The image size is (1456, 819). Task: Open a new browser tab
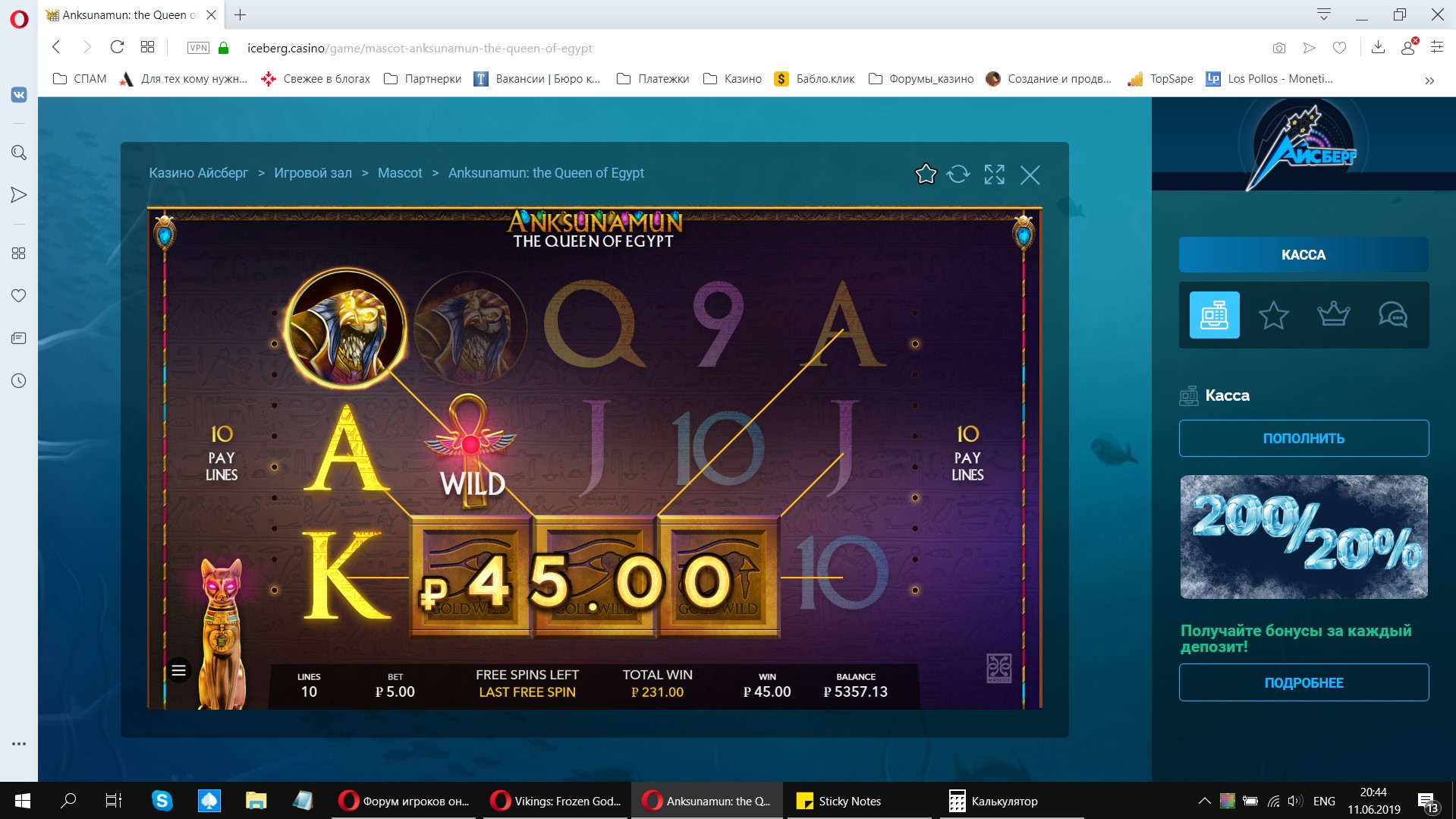coord(240,15)
